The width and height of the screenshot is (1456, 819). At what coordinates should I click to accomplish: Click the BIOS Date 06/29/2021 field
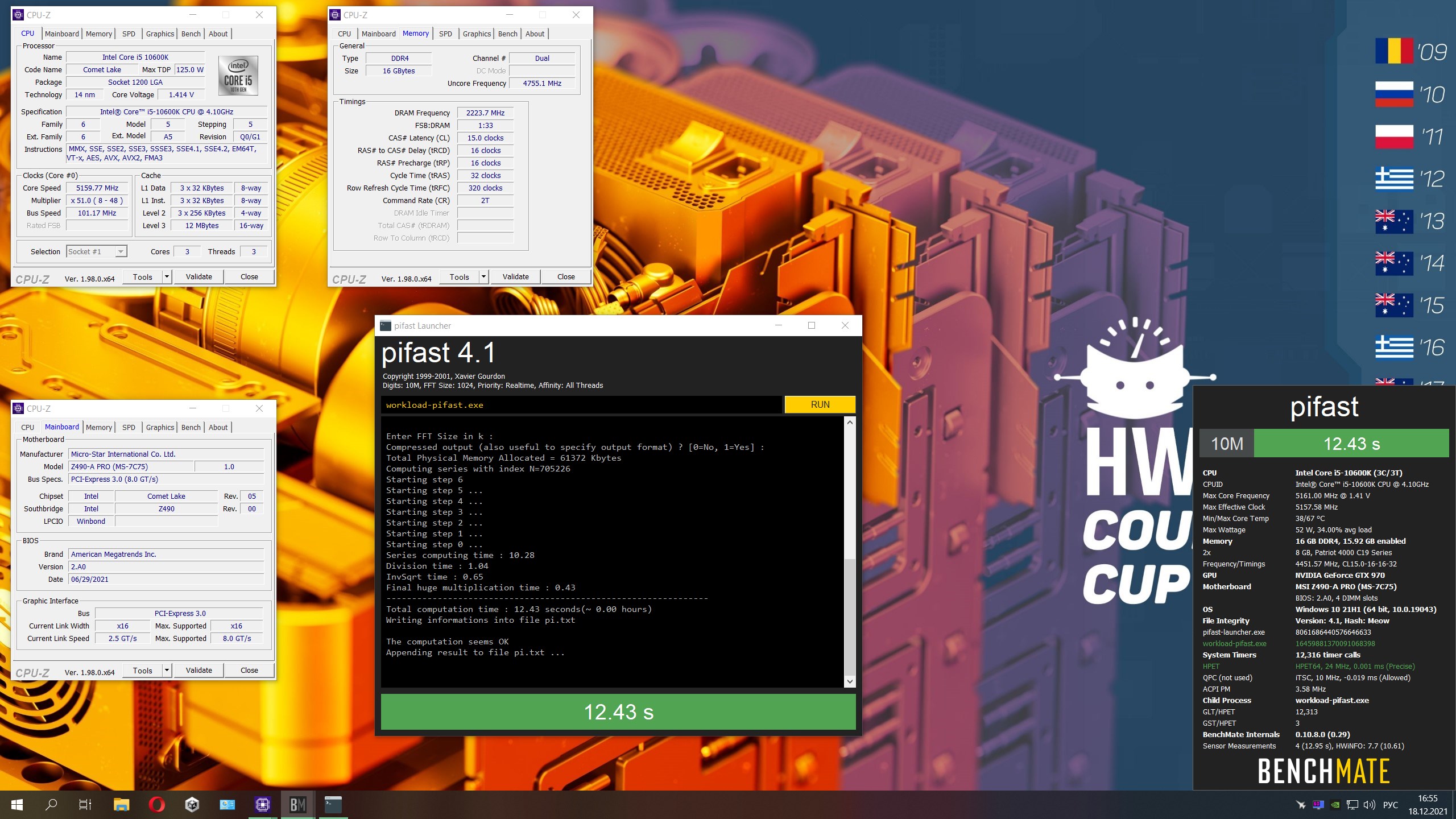(x=166, y=580)
